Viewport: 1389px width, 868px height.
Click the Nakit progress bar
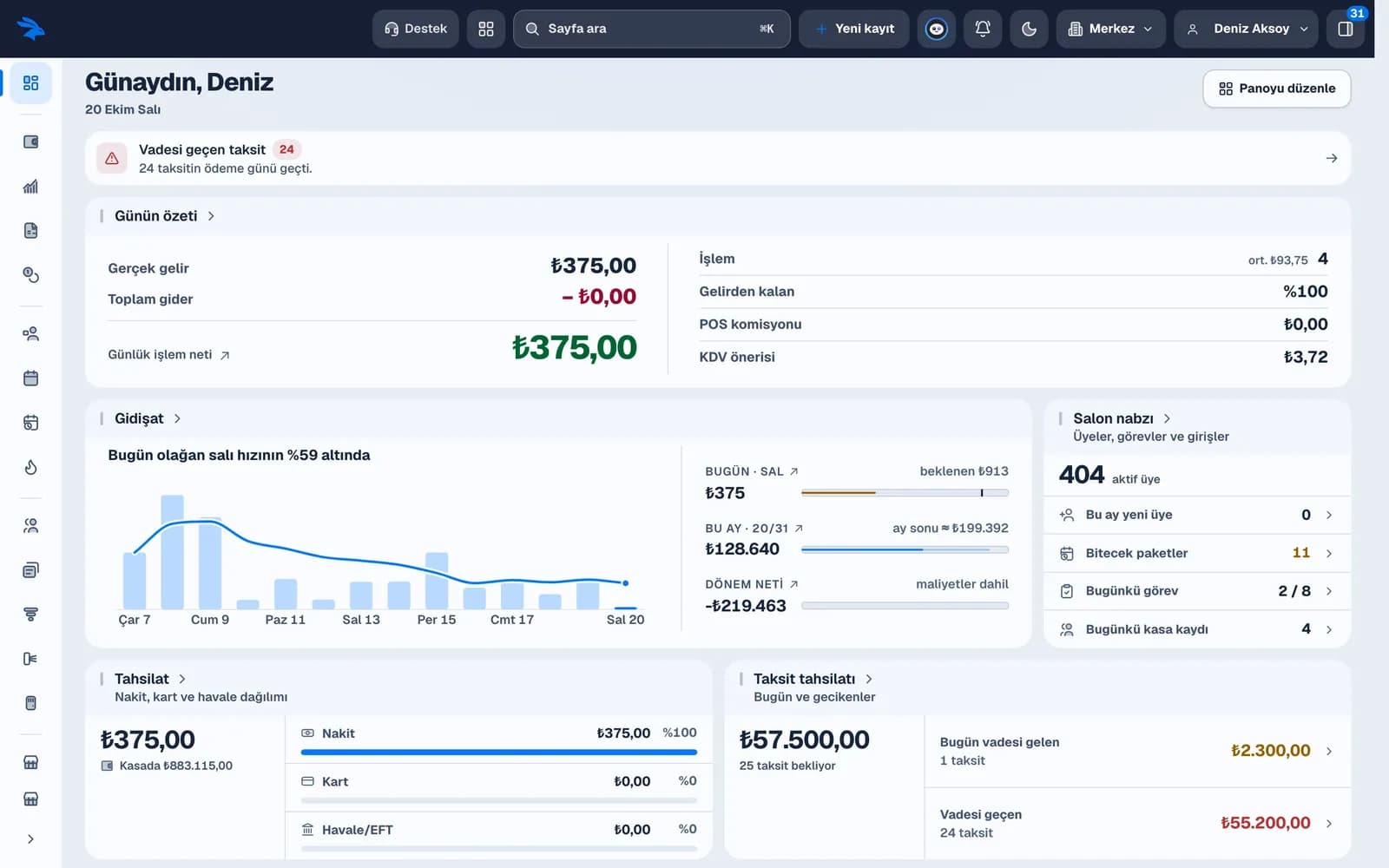[x=499, y=752]
